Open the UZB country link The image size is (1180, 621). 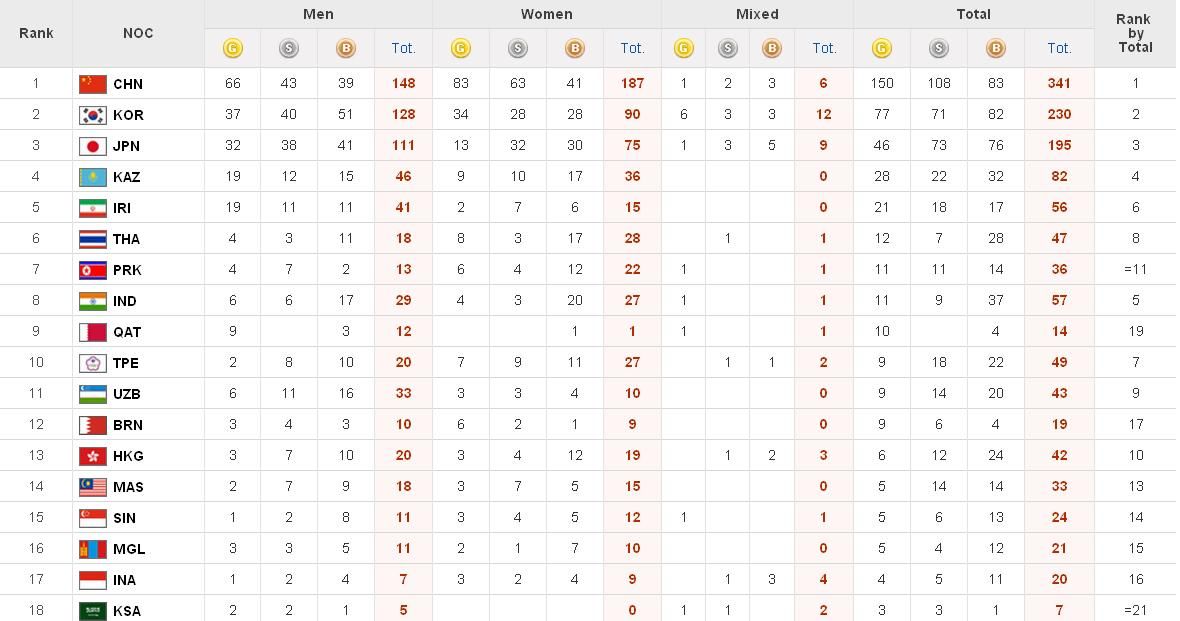point(127,394)
